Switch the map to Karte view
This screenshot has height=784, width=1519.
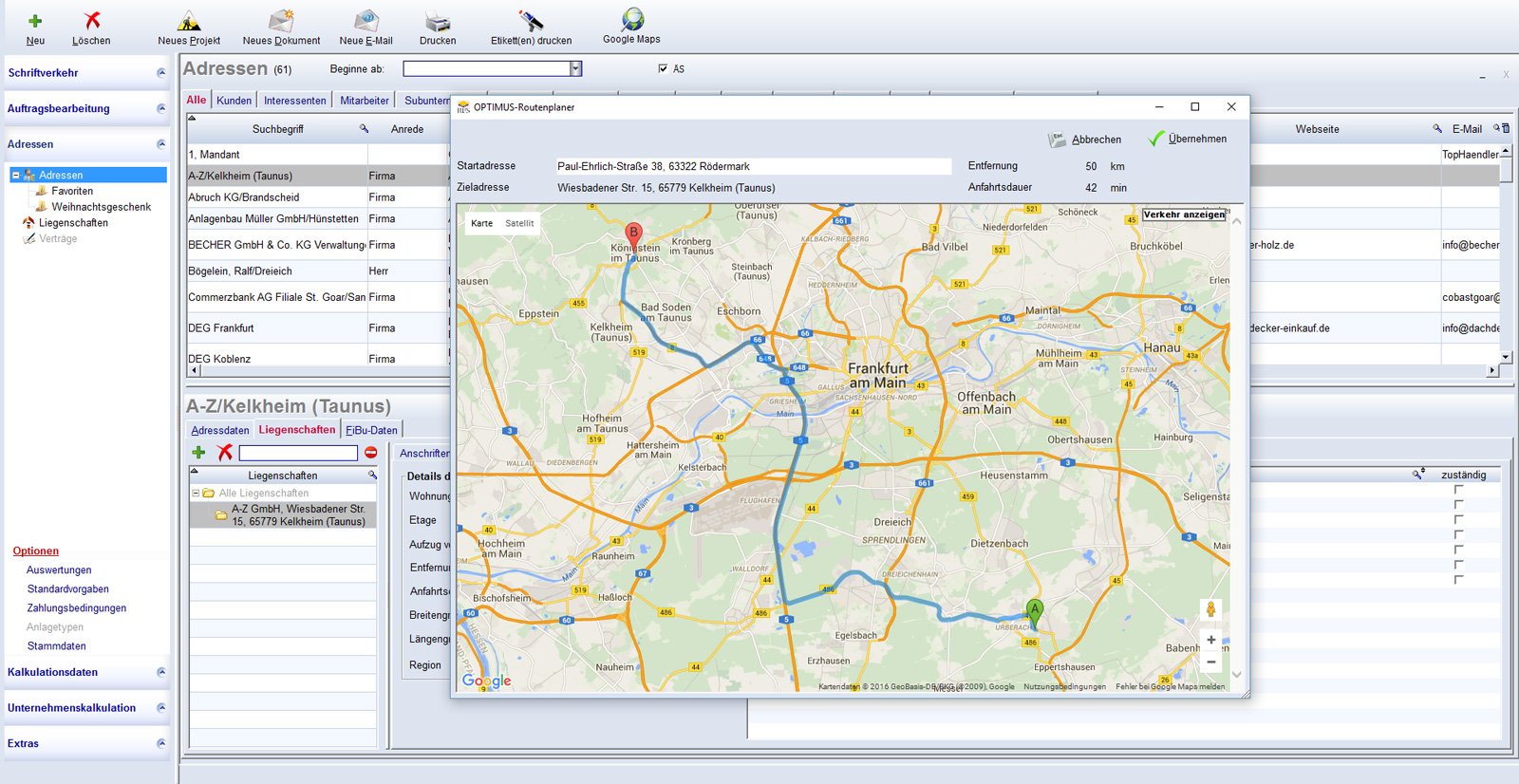(482, 223)
